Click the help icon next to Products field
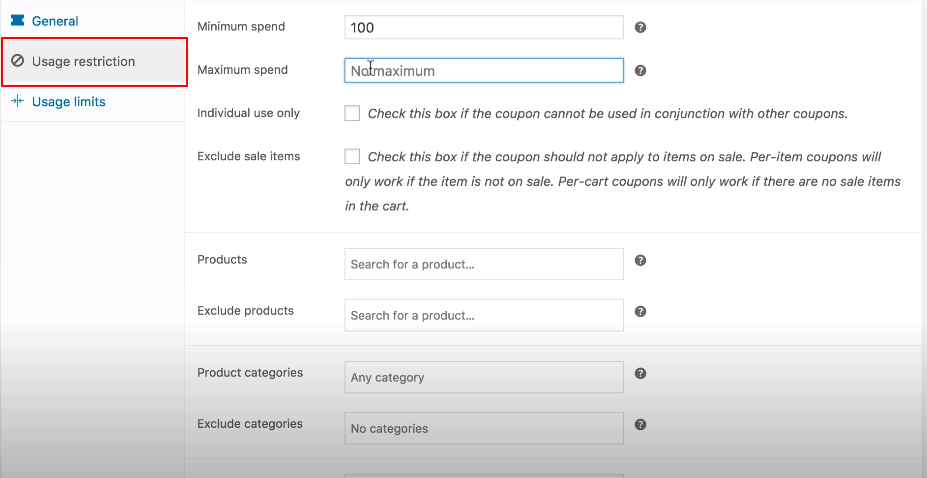Viewport: 927px width, 478px height. pyautogui.click(x=640, y=260)
